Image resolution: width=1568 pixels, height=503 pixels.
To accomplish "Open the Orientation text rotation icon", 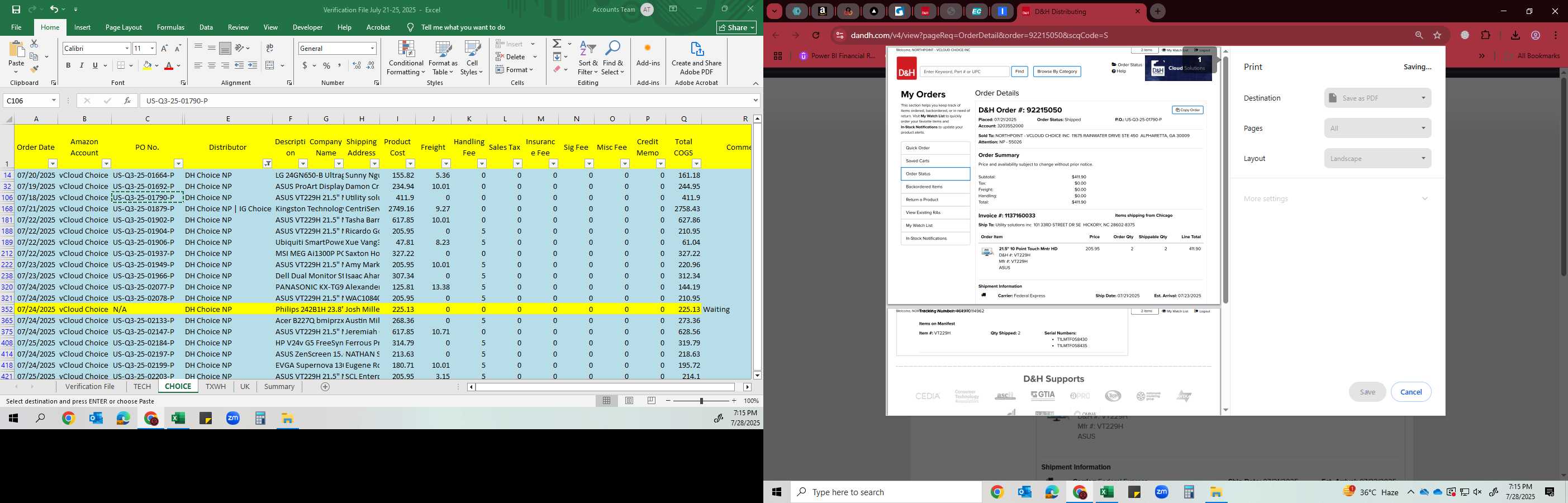I will click(x=240, y=48).
